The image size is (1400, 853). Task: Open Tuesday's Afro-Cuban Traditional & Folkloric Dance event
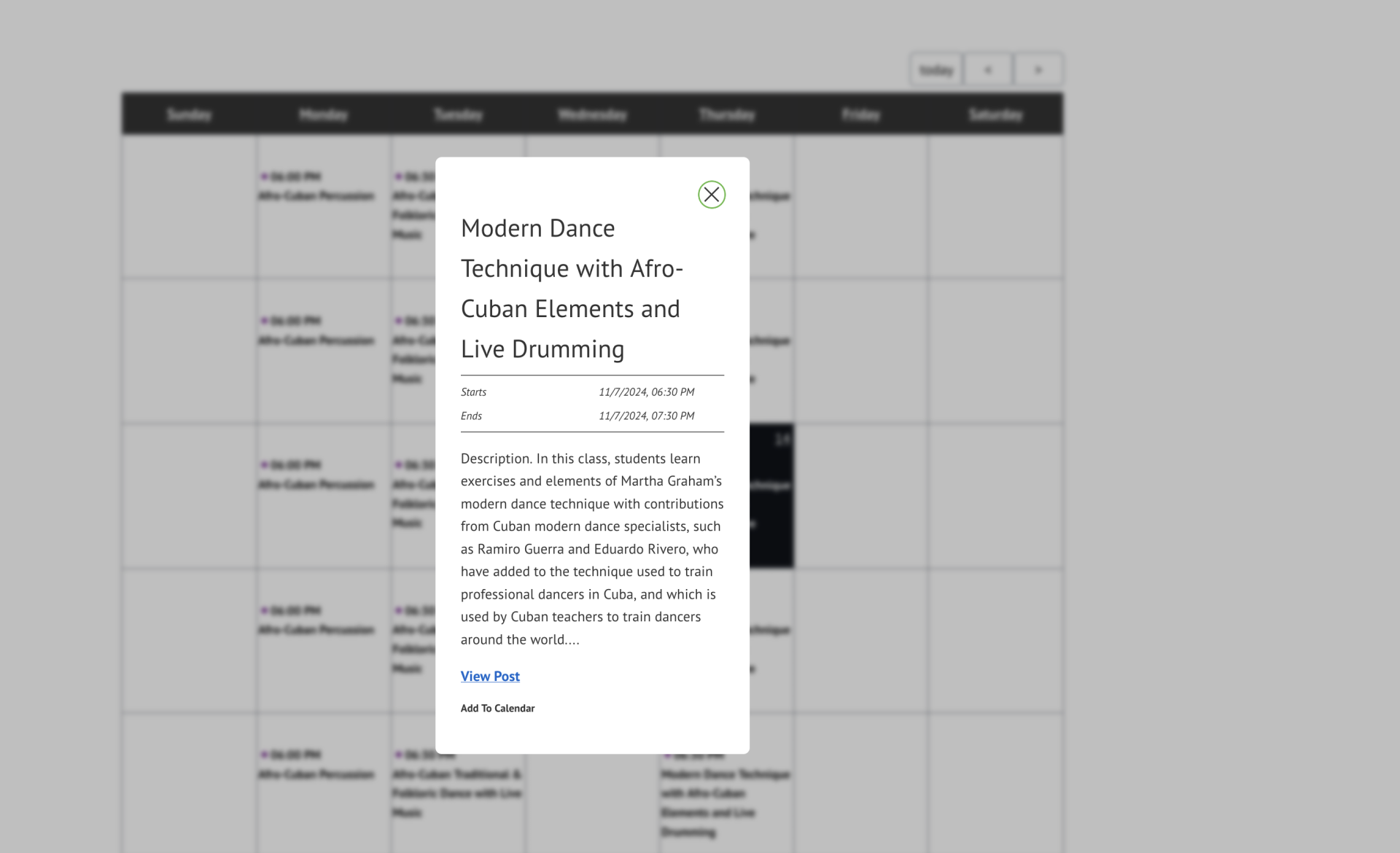[x=458, y=793]
